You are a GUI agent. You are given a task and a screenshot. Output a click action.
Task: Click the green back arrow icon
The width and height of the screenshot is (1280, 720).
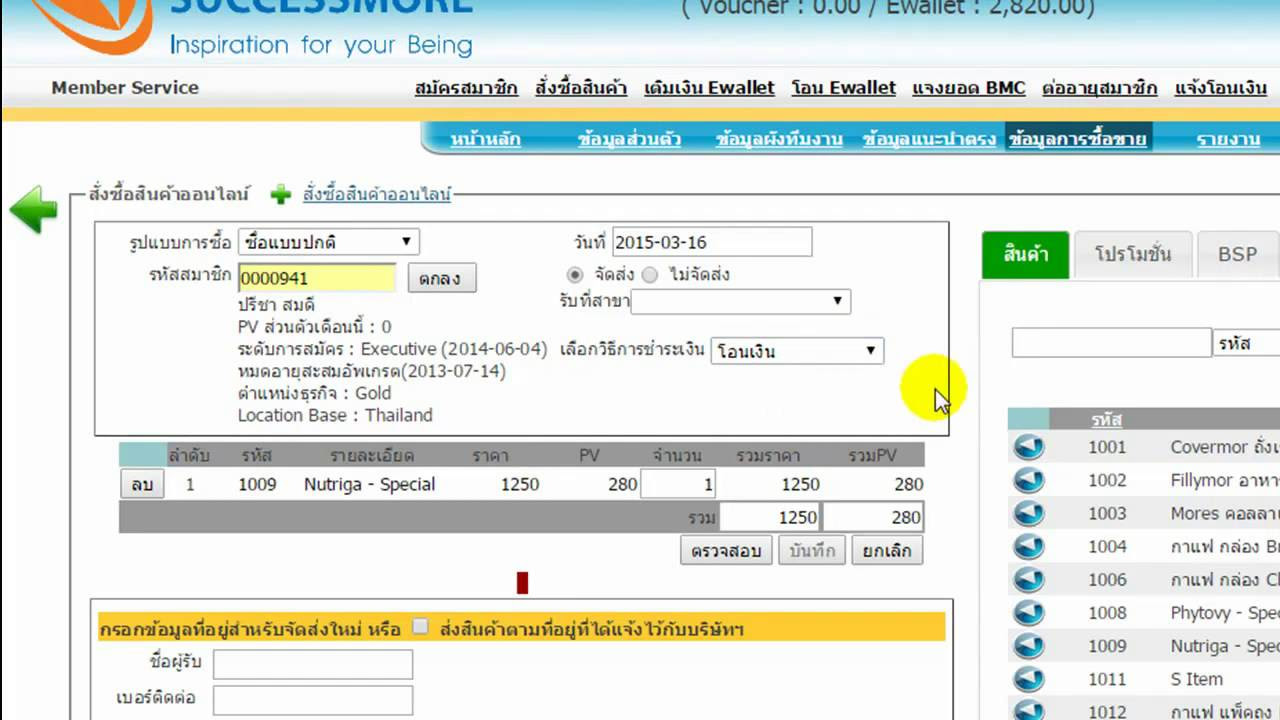tap(33, 209)
